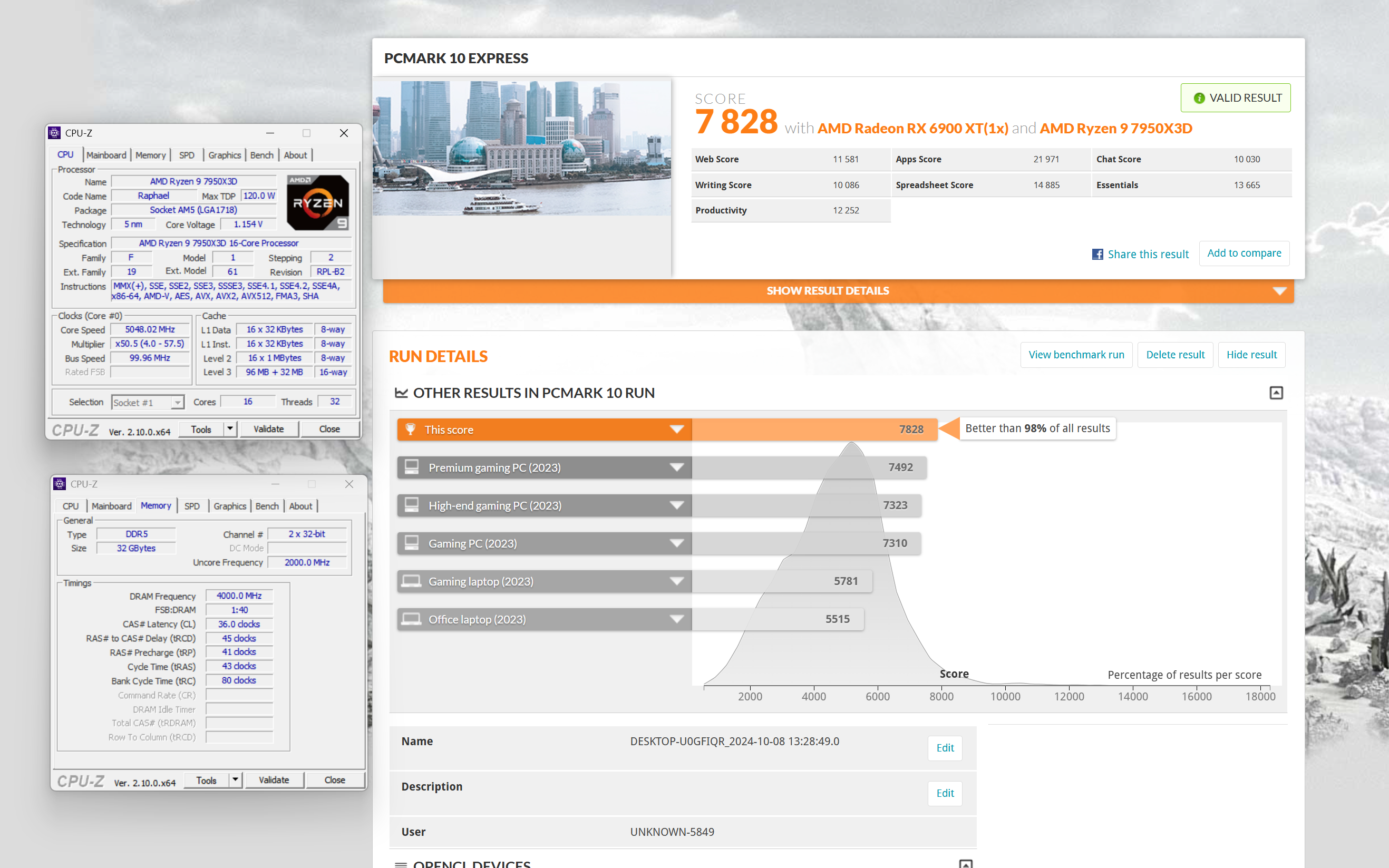Click the Multiplier value x50.5 (4.0 - 57.5)
The height and width of the screenshot is (868, 1389).
[x=150, y=343]
